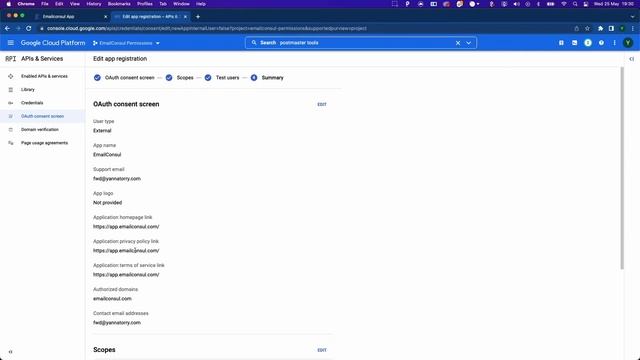
Task: Toggle the right info panel chevron
Action: (631, 59)
